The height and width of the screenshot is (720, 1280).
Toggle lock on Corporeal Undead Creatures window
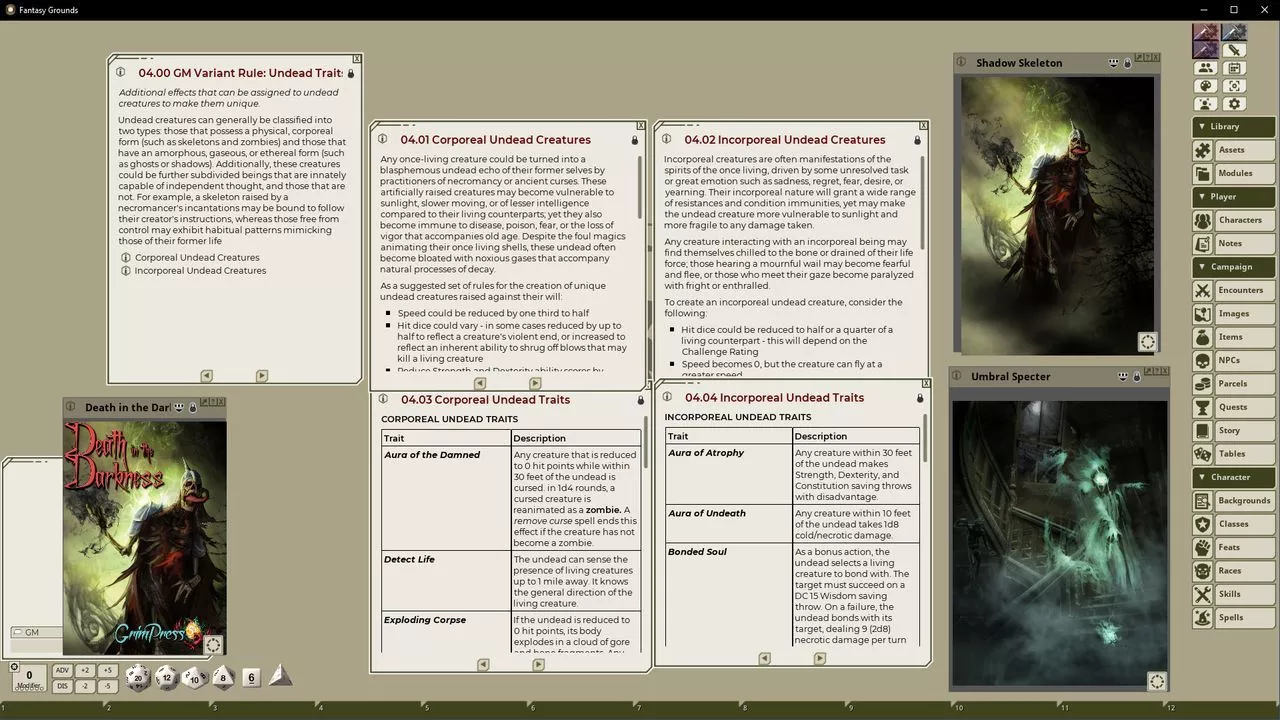pyautogui.click(x=634, y=140)
